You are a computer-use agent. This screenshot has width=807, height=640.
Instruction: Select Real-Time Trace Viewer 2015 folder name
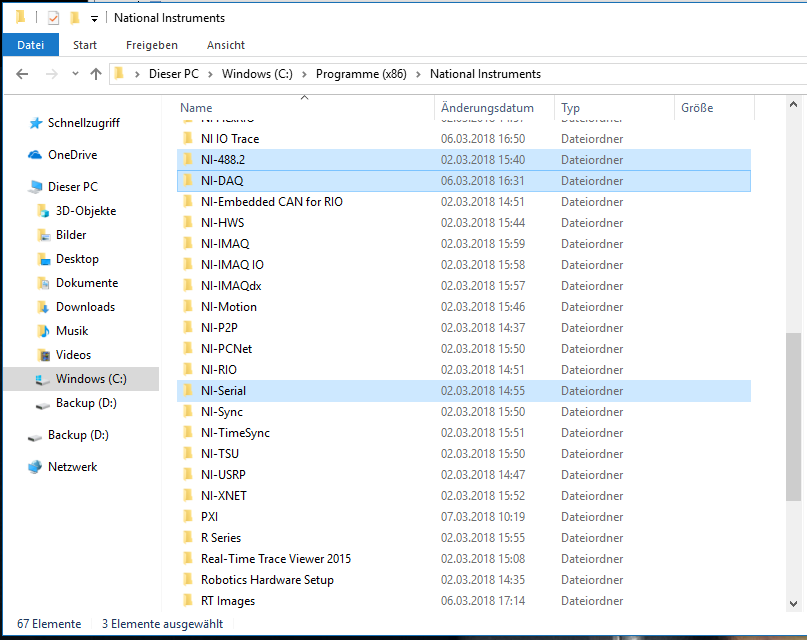(276, 559)
